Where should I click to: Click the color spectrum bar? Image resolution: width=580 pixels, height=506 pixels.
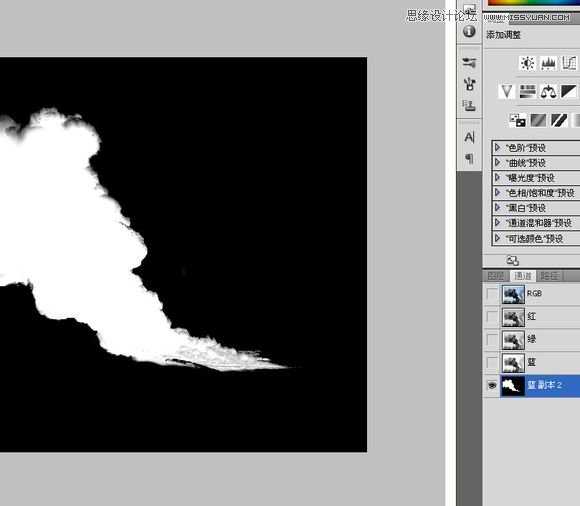tap(534, 3)
